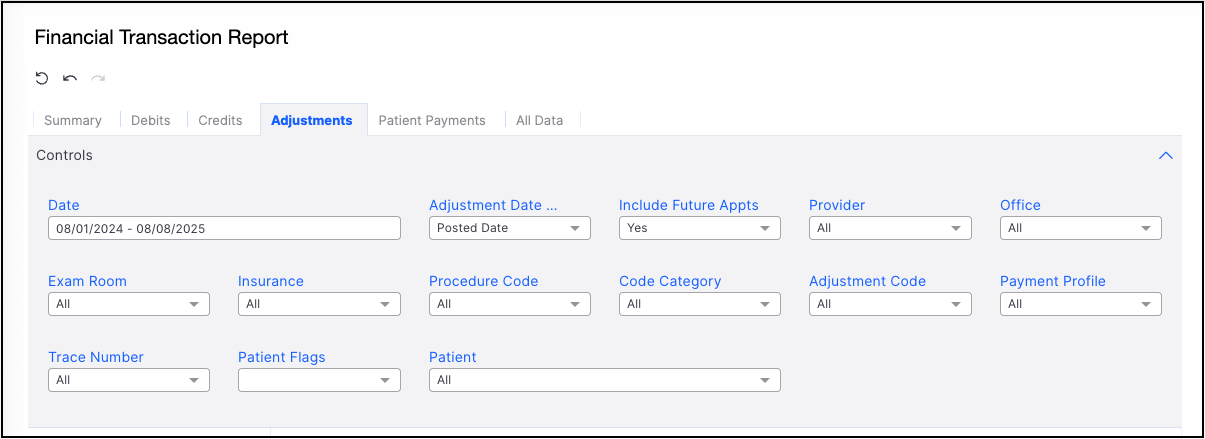This screenshot has width=1205, height=439.
Task: Open the Procedure Code dropdown
Action: coord(510,304)
